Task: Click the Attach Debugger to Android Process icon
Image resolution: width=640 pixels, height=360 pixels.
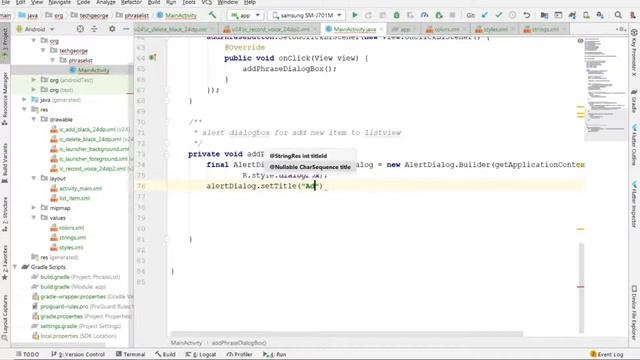Action: [439, 15]
